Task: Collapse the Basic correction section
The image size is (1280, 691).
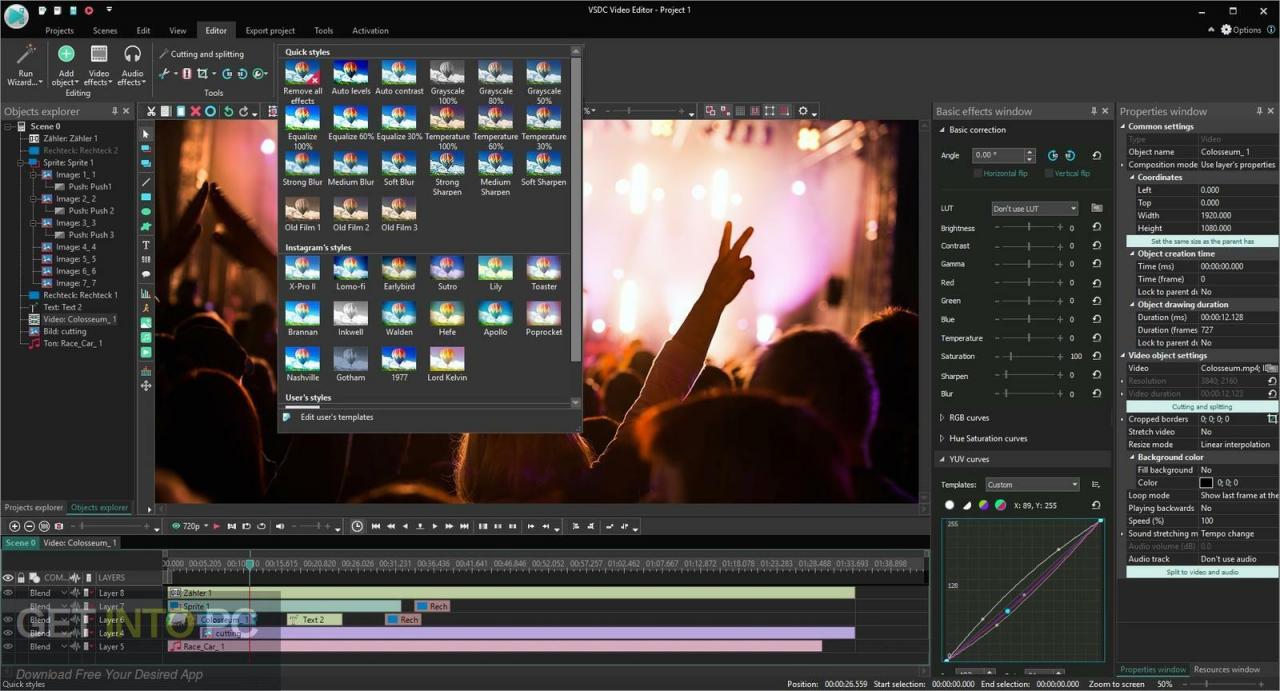Action: pos(941,130)
